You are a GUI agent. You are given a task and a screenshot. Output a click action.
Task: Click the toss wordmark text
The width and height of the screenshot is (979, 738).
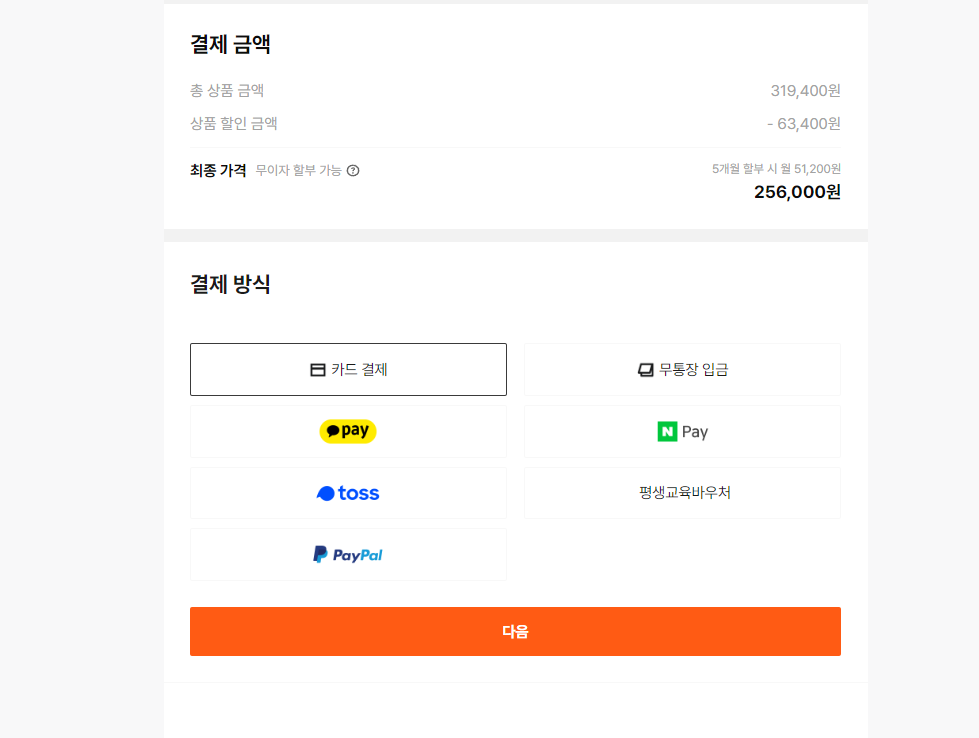359,493
